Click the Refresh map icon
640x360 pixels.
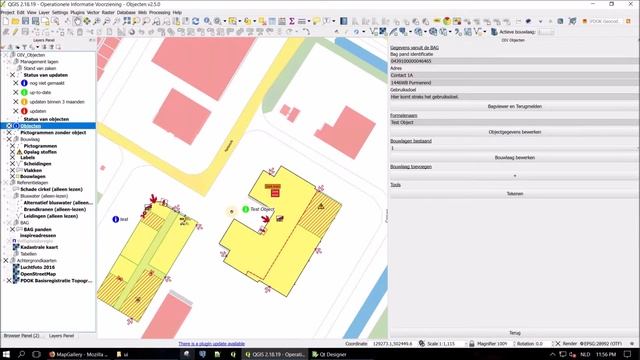196,21
